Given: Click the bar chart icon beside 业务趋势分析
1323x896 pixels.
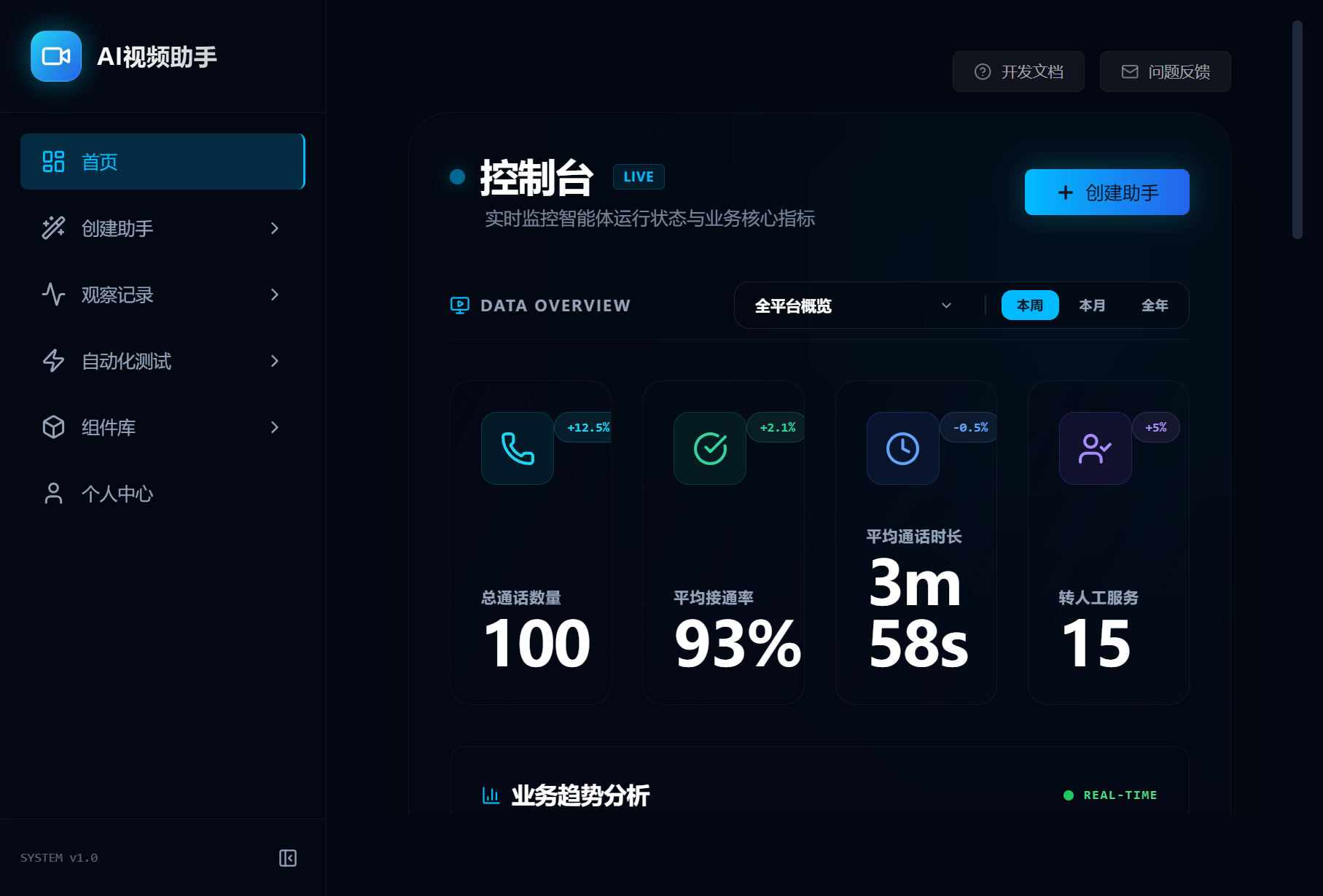Looking at the screenshot, I should point(491,795).
